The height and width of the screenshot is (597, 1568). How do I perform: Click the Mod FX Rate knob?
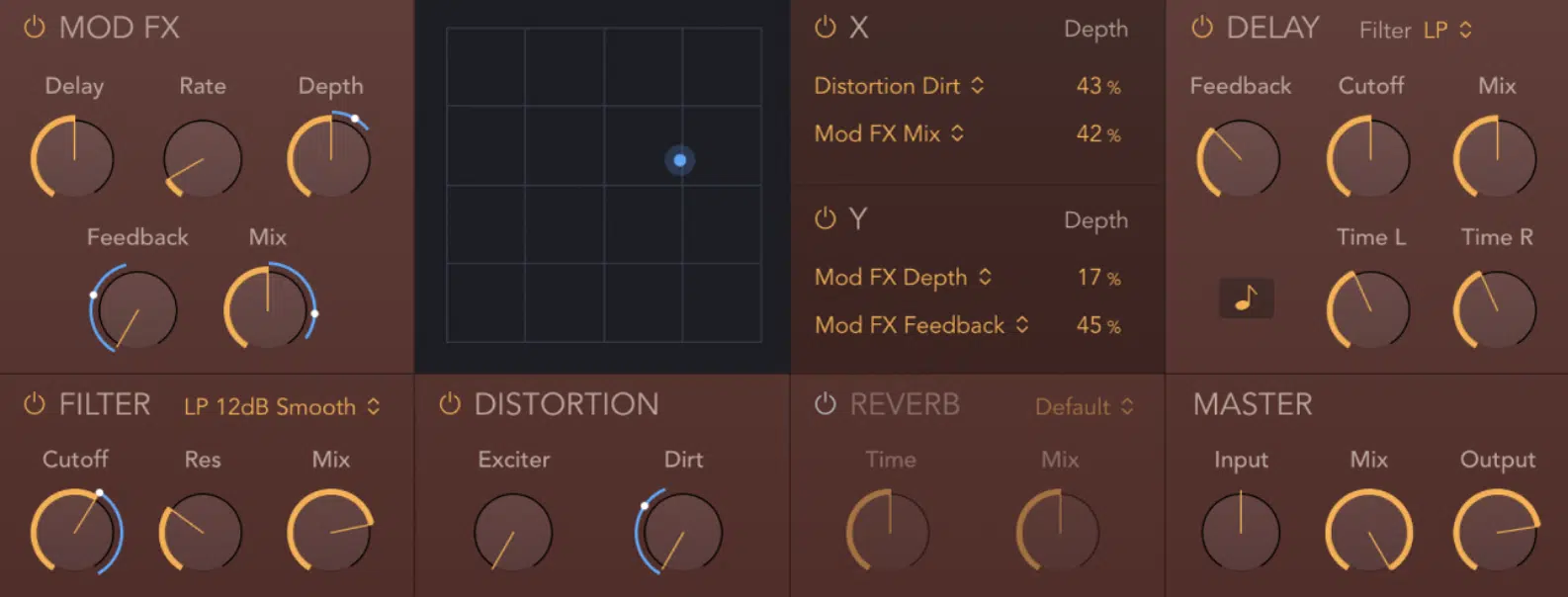click(202, 158)
